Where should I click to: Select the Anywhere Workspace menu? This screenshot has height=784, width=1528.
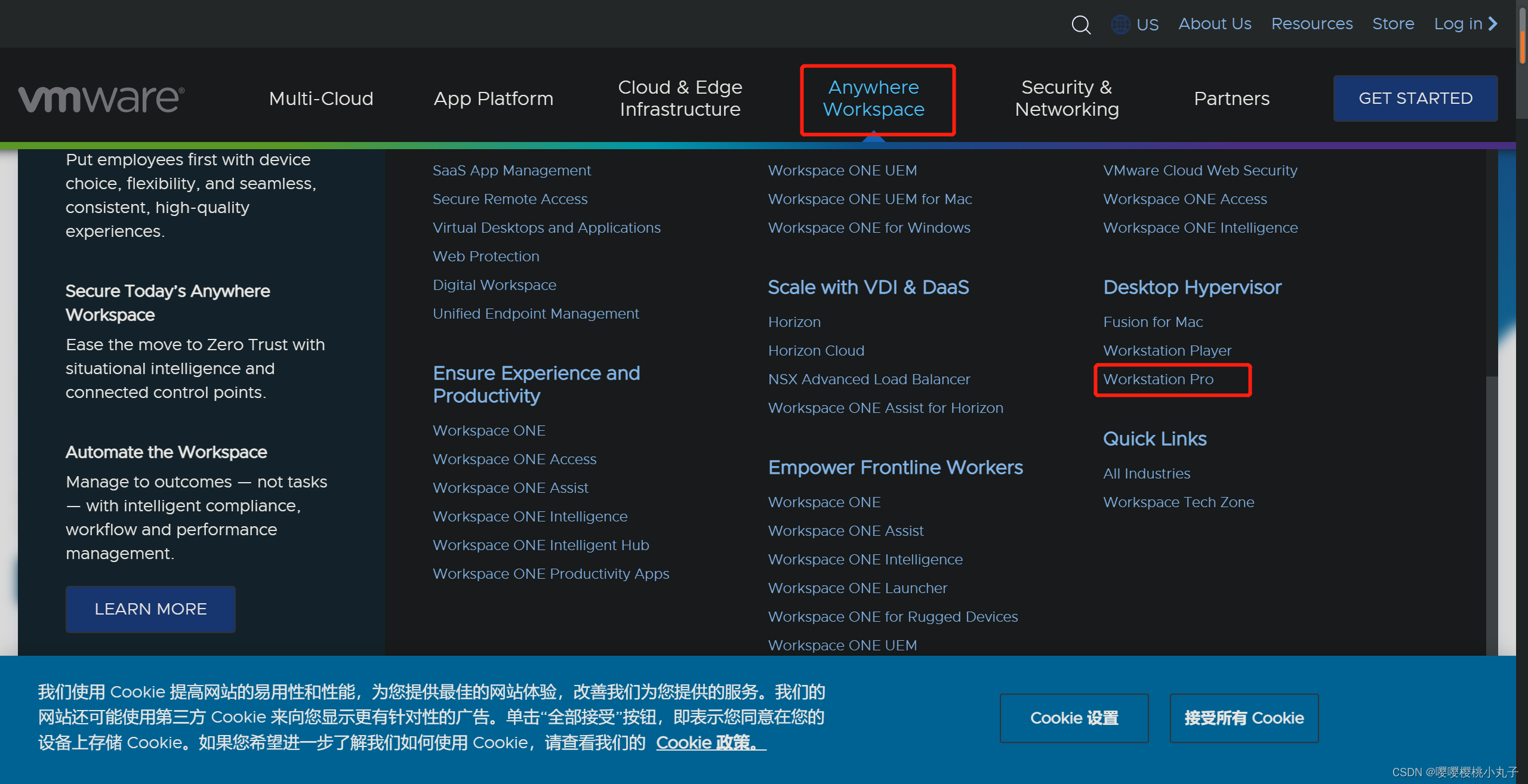pyautogui.click(x=874, y=98)
